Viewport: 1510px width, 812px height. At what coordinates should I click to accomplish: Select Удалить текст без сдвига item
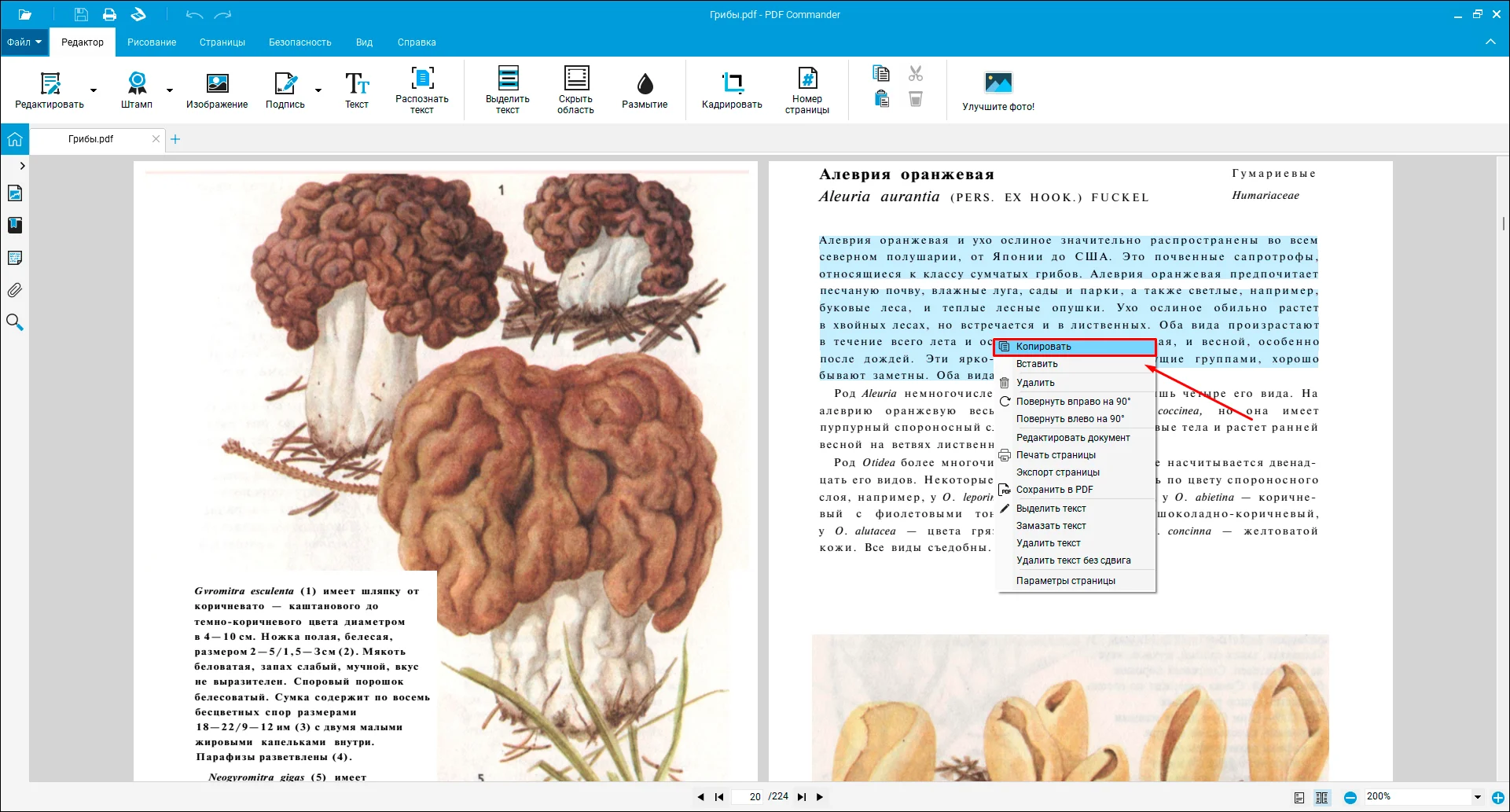pos(1075,560)
